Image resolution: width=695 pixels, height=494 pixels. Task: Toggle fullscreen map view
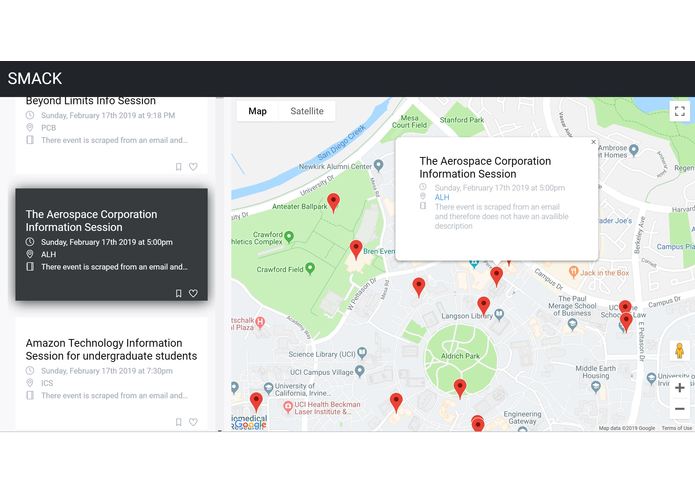click(x=679, y=111)
